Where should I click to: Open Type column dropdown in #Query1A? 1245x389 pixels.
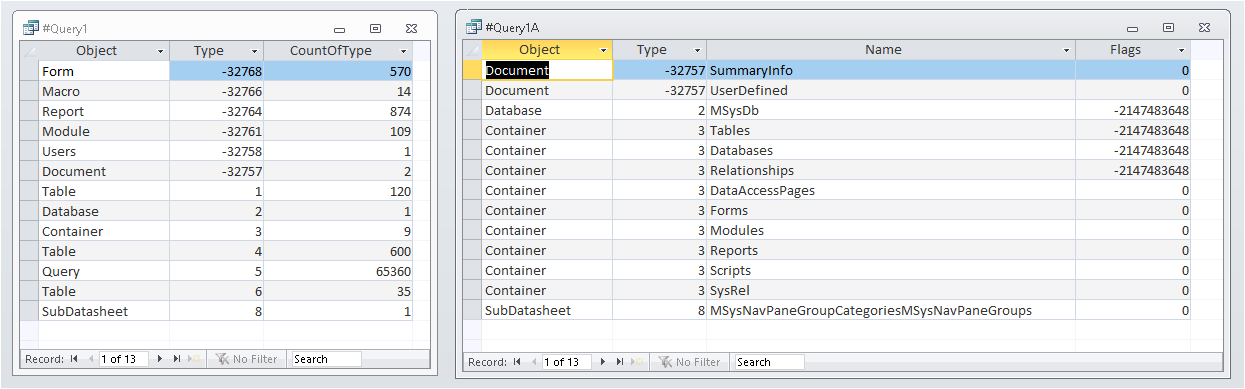(698, 49)
